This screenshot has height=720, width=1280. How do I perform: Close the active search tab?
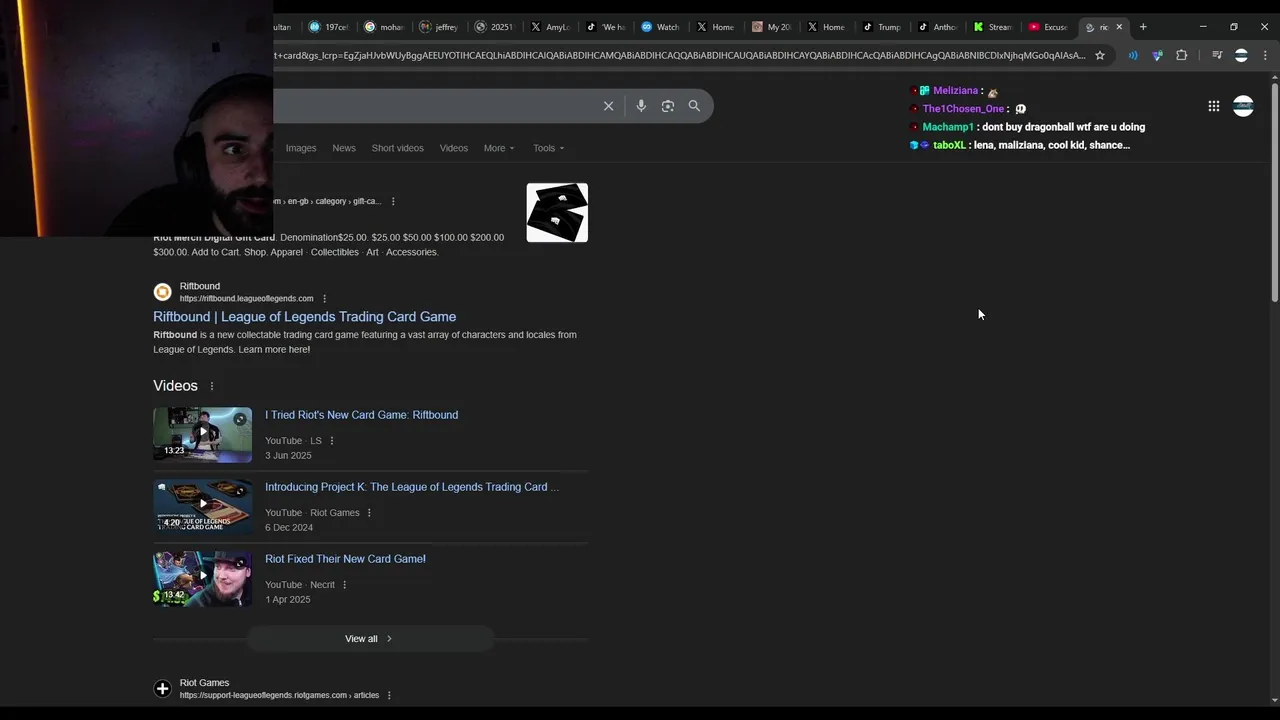(x=1119, y=27)
